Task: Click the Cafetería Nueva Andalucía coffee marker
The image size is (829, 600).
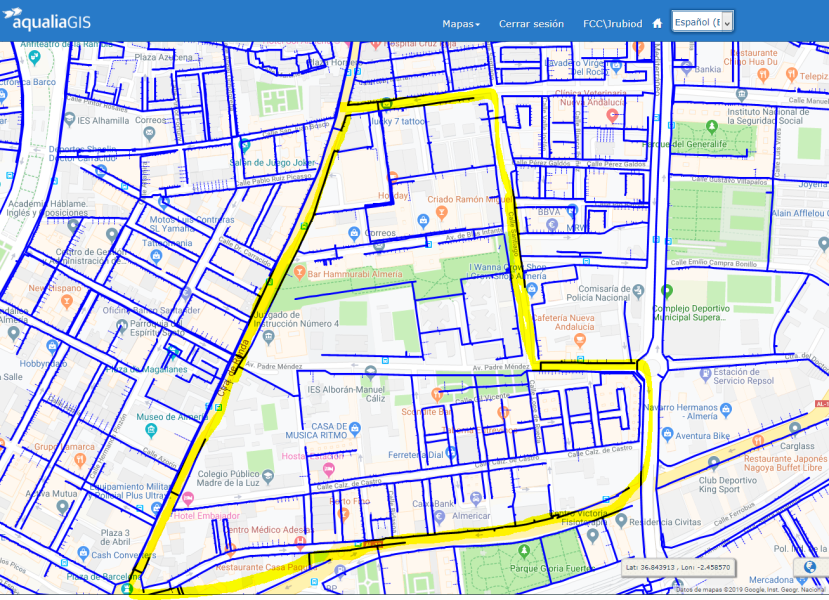Action: point(579,341)
